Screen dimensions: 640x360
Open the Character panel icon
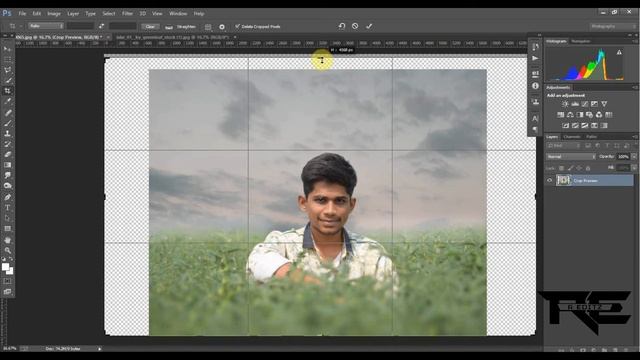point(535,118)
